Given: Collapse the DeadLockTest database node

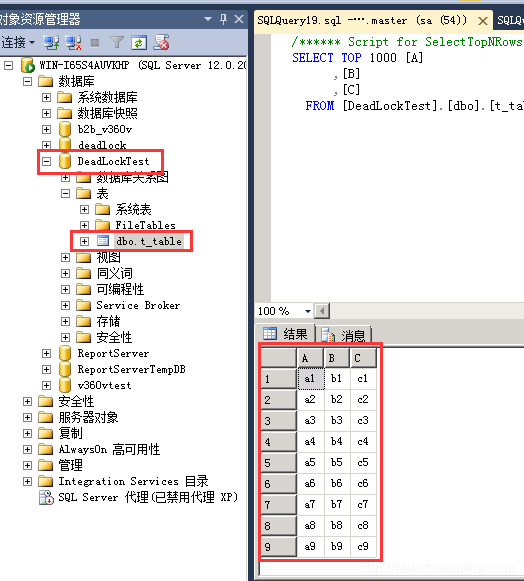Looking at the screenshot, I should pyautogui.click(x=46, y=161).
